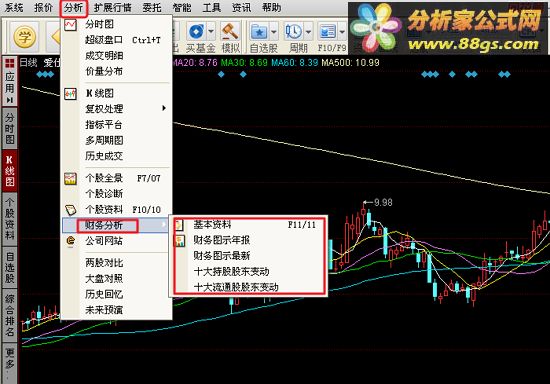Switch to K线图 sidebar tab
Image resolution: width=550 pixels, height=384 pixels.
(9, 171)
